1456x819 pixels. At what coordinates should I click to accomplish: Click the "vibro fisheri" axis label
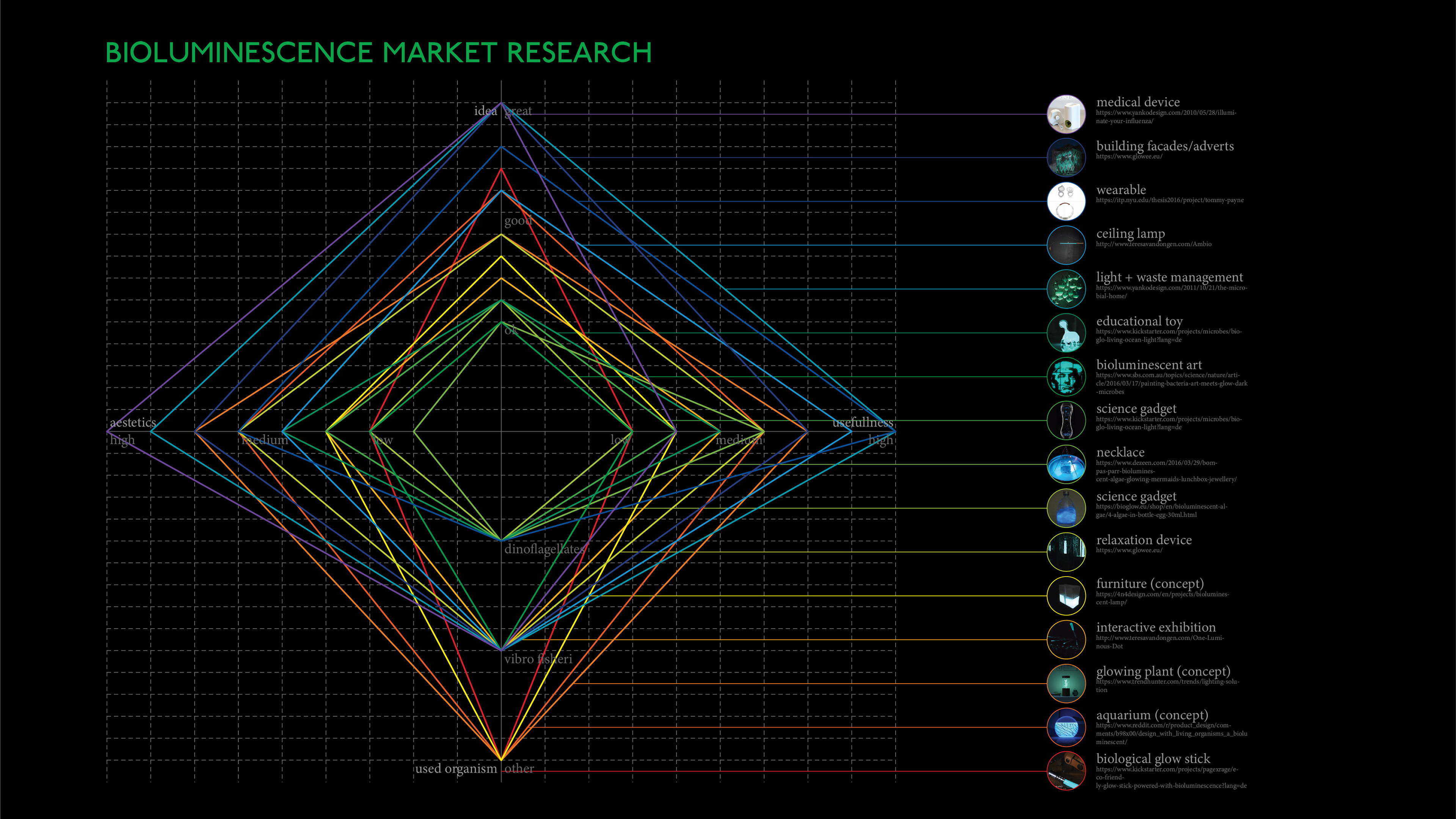538,659
